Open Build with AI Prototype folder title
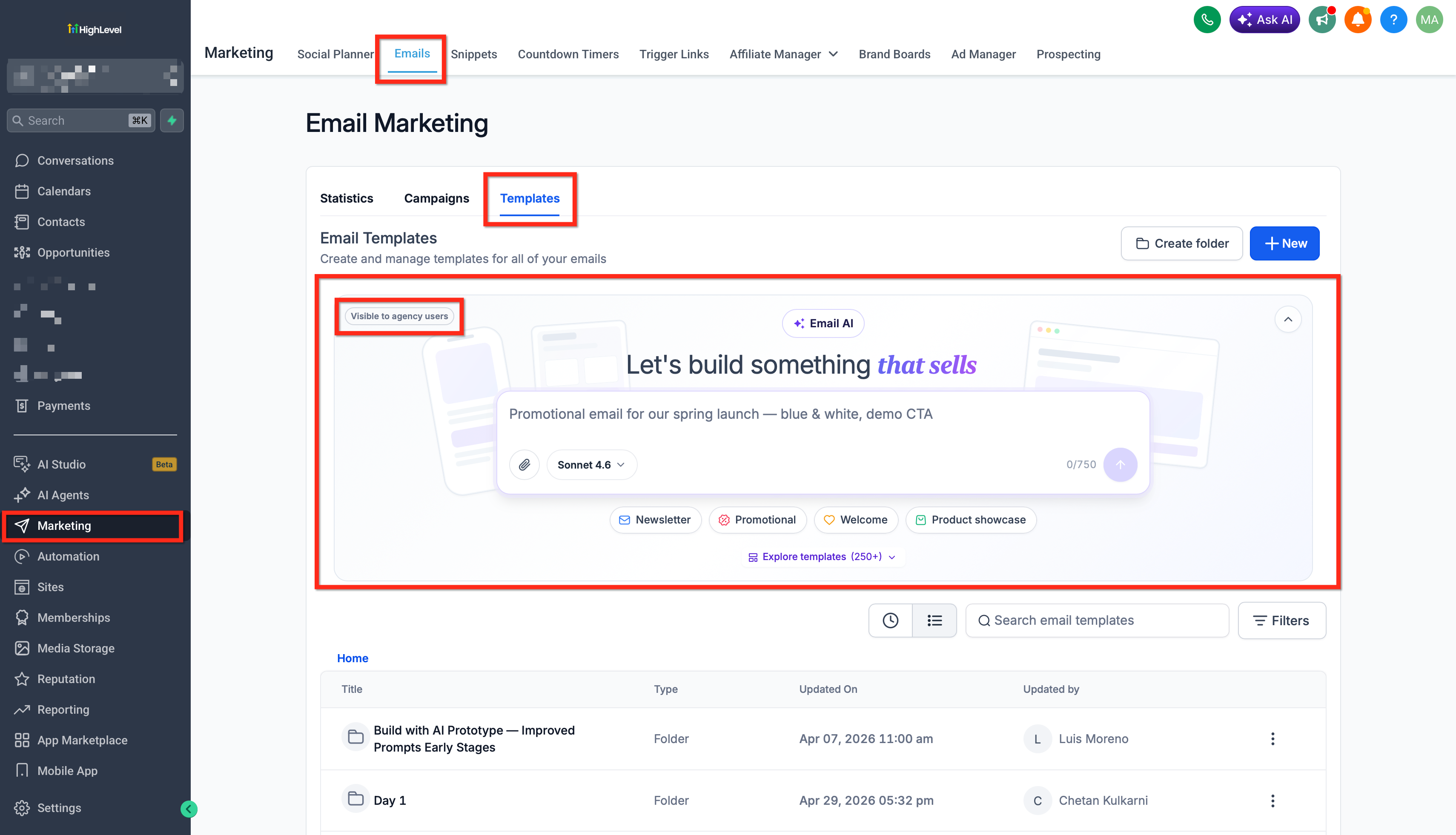The image size is (1456, 835). coord(474,739)
